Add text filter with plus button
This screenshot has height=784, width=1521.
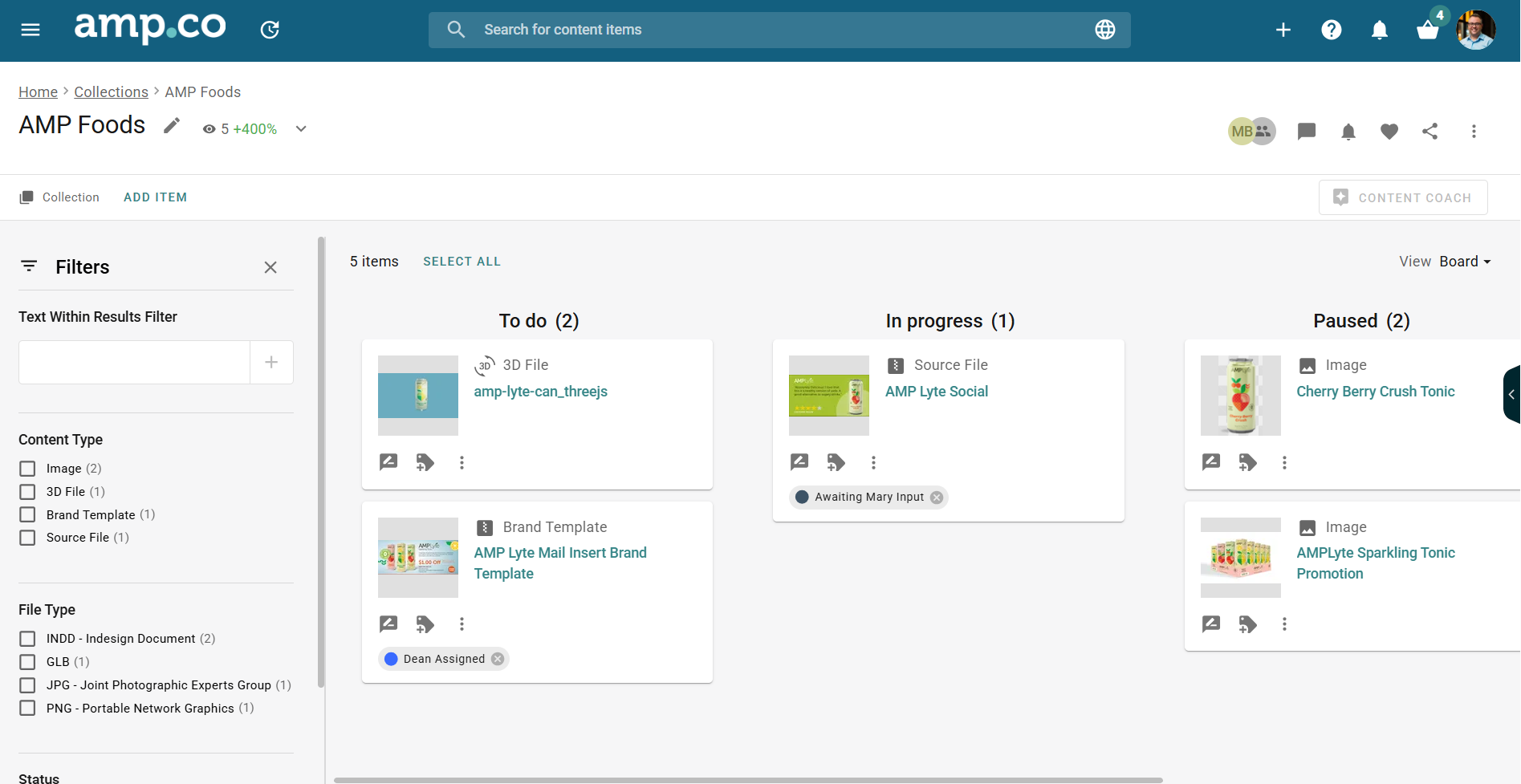tap(271, 362)
